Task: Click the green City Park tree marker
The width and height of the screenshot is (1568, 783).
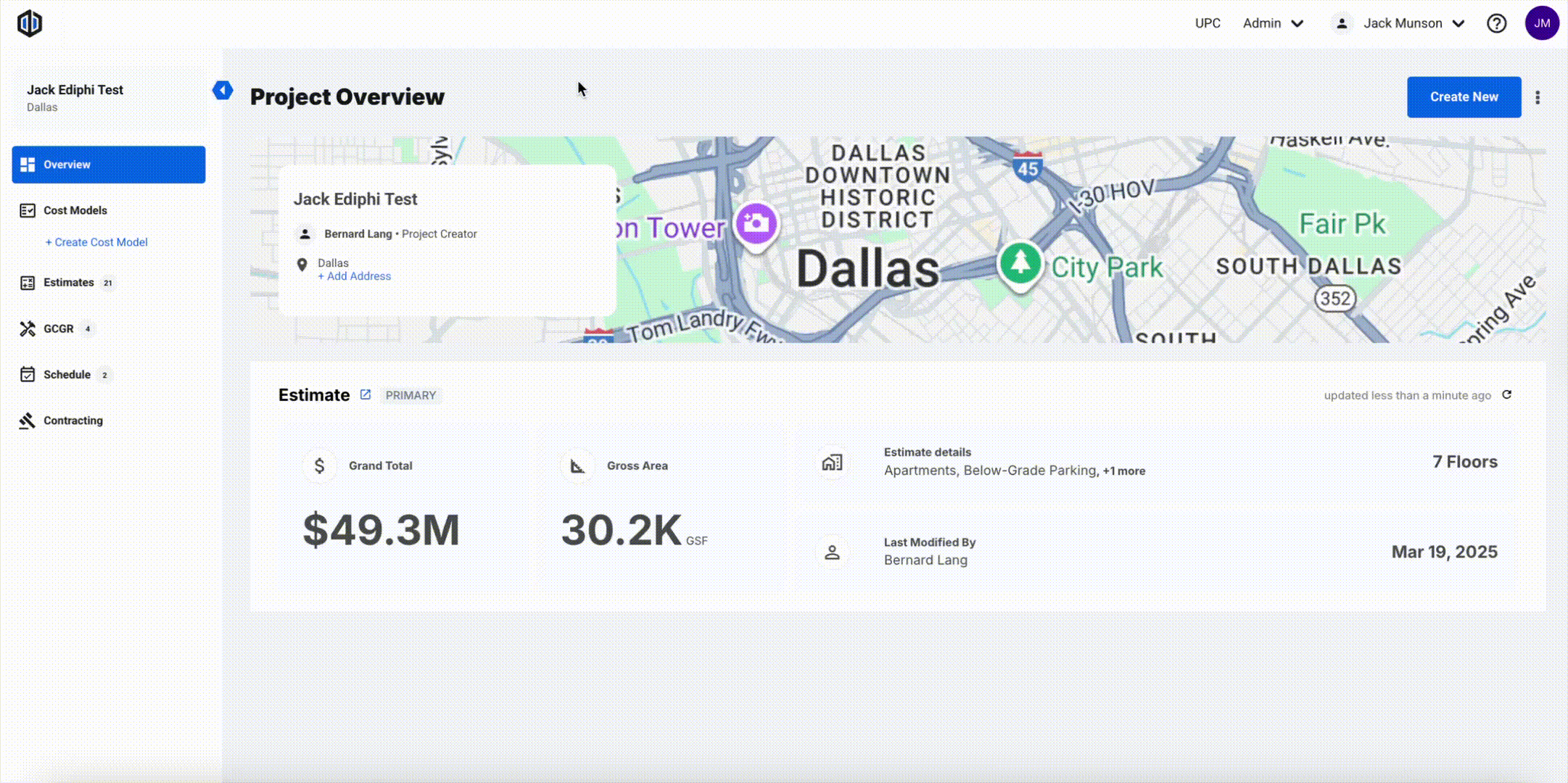Action: point(1020,262)
